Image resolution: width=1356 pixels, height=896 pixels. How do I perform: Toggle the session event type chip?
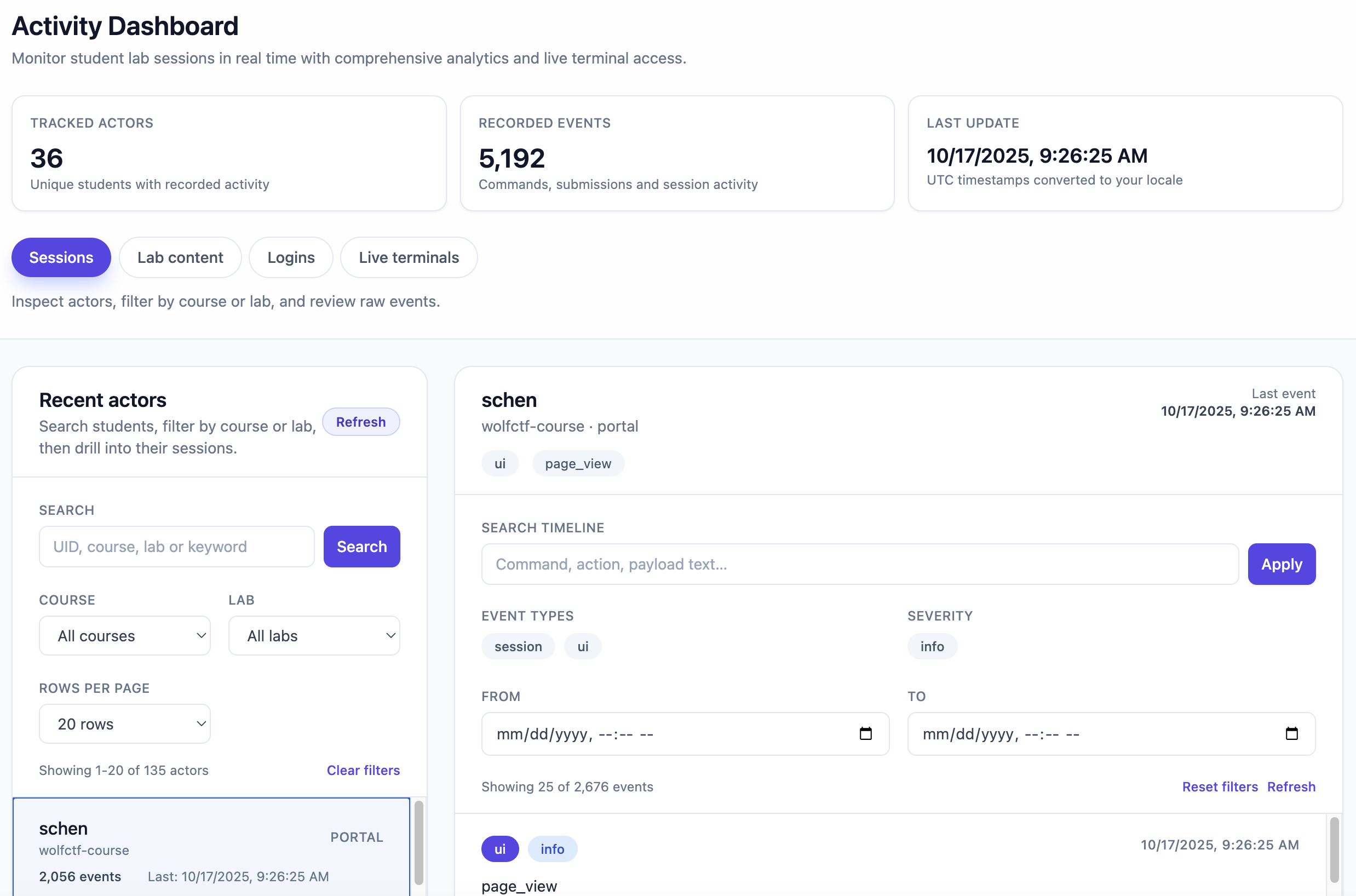(518, 646)
